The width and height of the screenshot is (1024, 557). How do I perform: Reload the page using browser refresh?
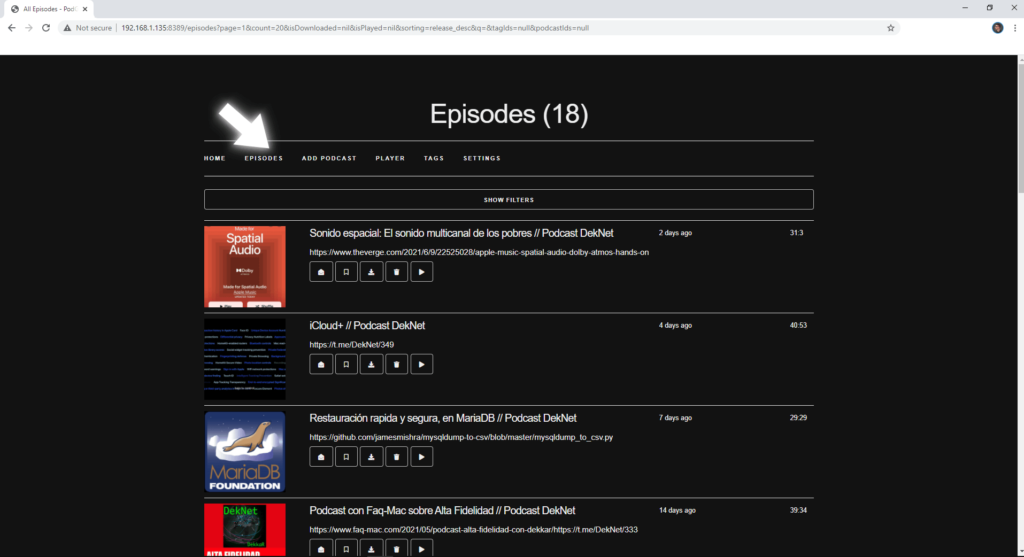[46, 28]
